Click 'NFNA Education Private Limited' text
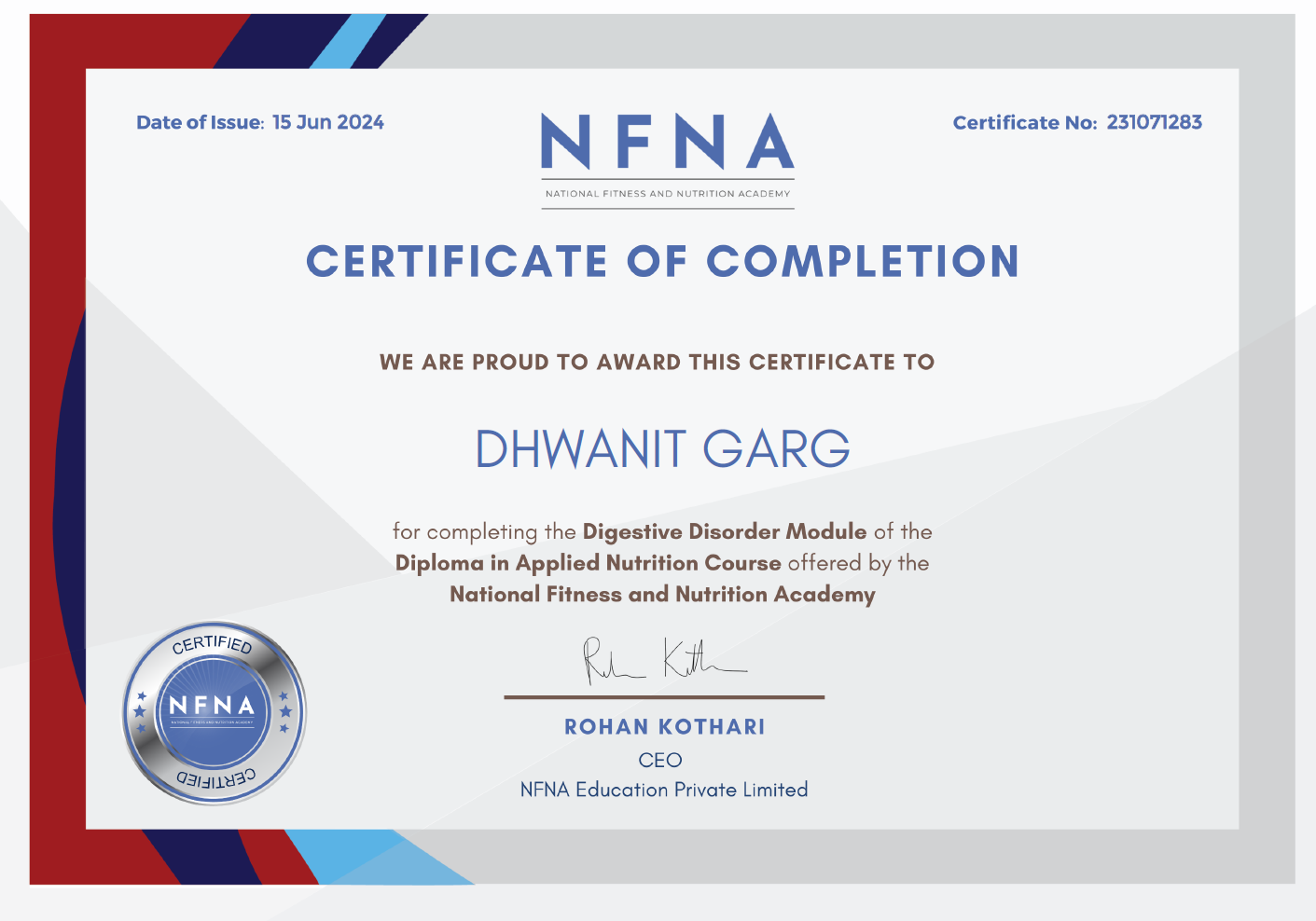The image size is (1316, 921). [x=664, y=790]
